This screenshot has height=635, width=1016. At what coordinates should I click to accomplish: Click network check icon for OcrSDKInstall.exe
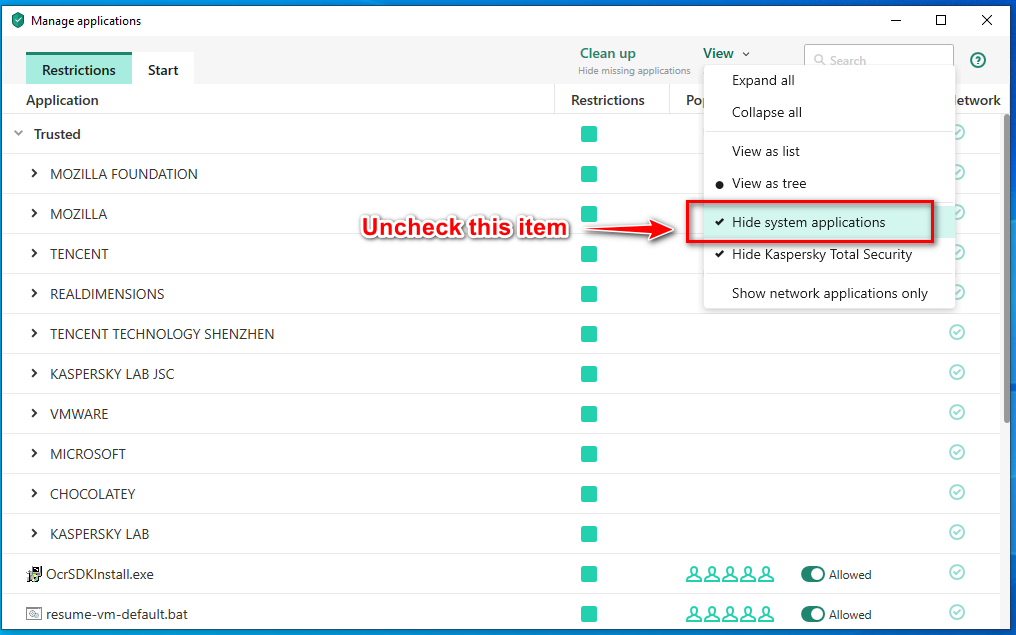click(956, 572)
